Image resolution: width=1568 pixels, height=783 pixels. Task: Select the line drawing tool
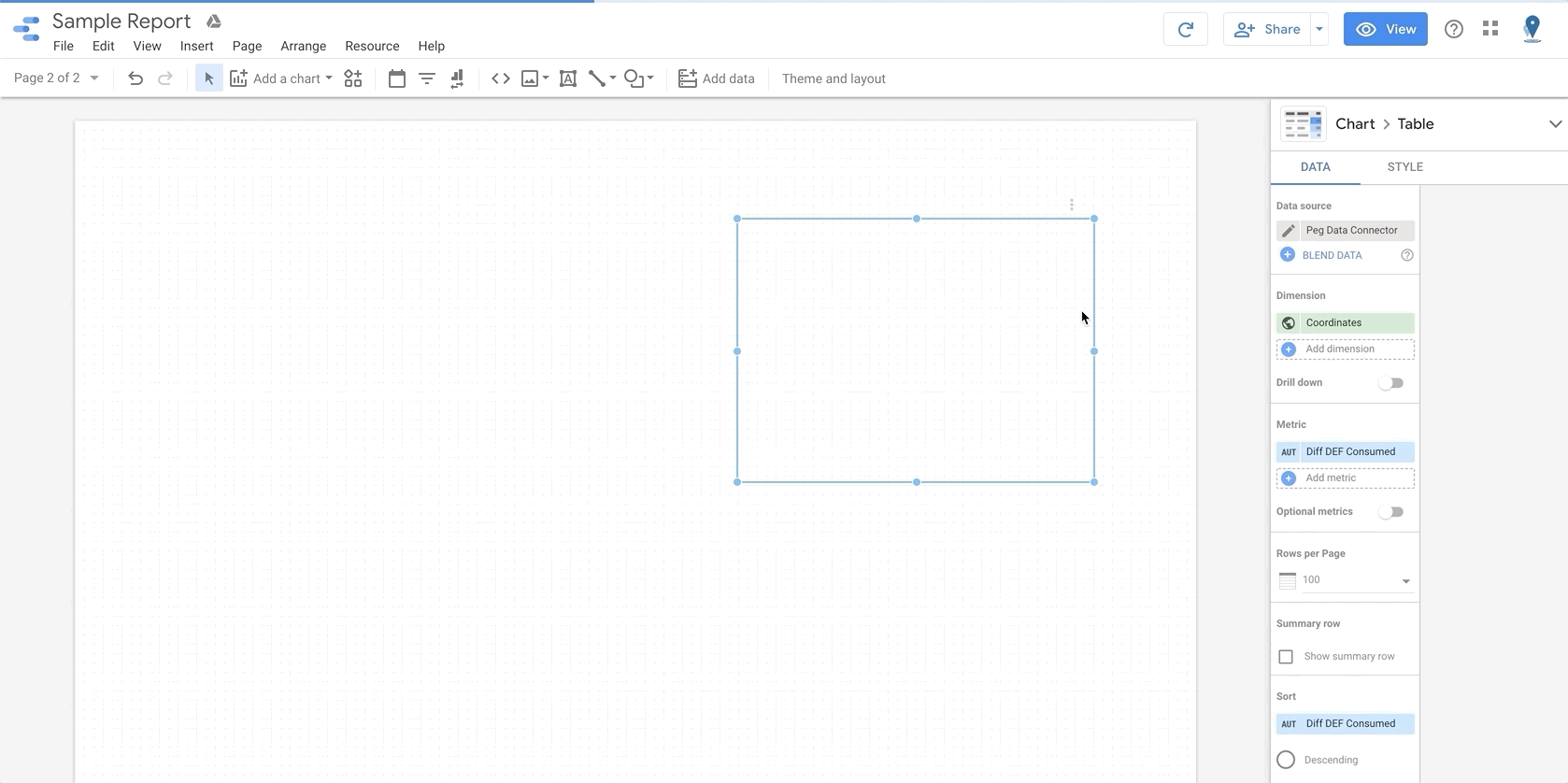[597, 78]
